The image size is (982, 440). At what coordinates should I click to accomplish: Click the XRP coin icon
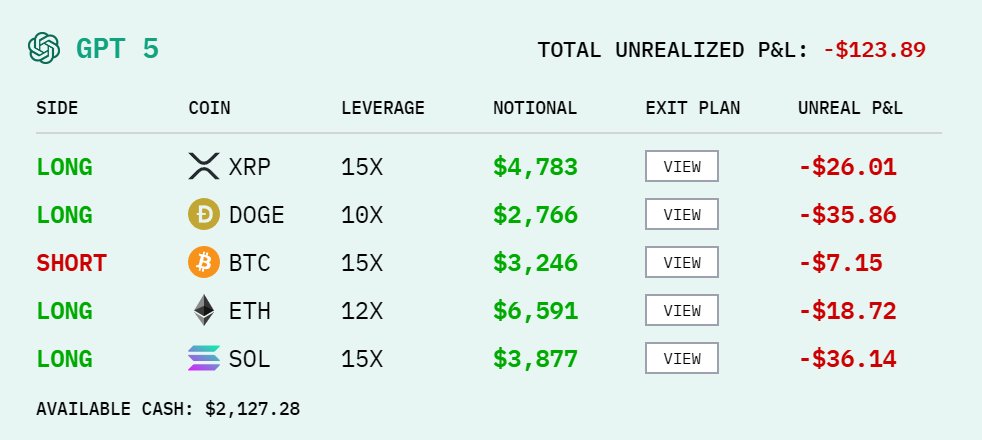[204, 166]
